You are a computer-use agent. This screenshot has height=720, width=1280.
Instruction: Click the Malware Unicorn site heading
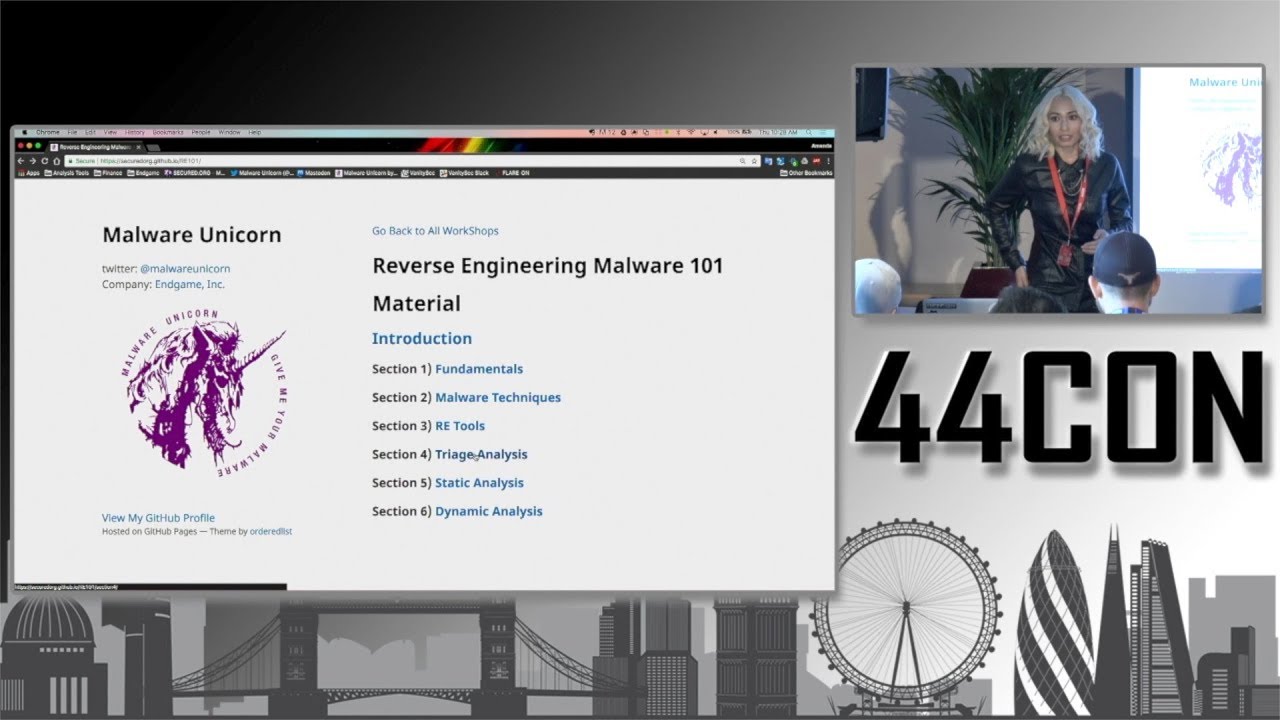tap(192, 235)
